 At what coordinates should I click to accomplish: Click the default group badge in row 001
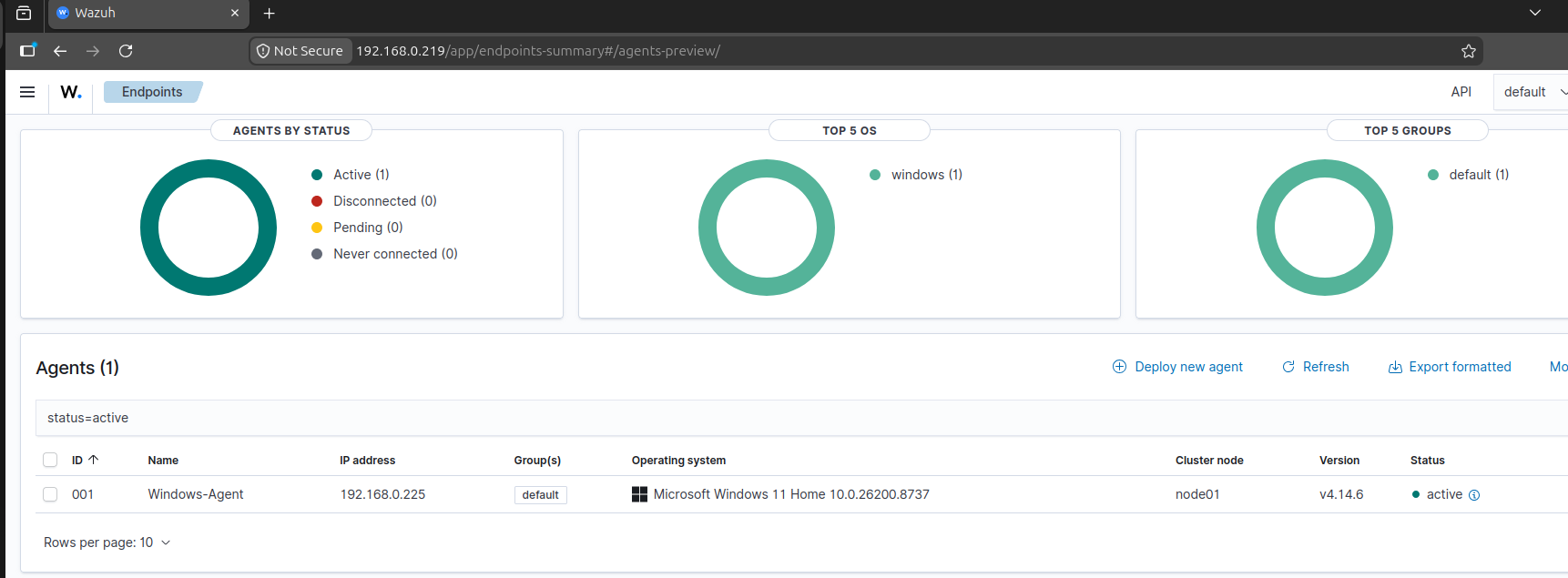(x=541, y=495)
